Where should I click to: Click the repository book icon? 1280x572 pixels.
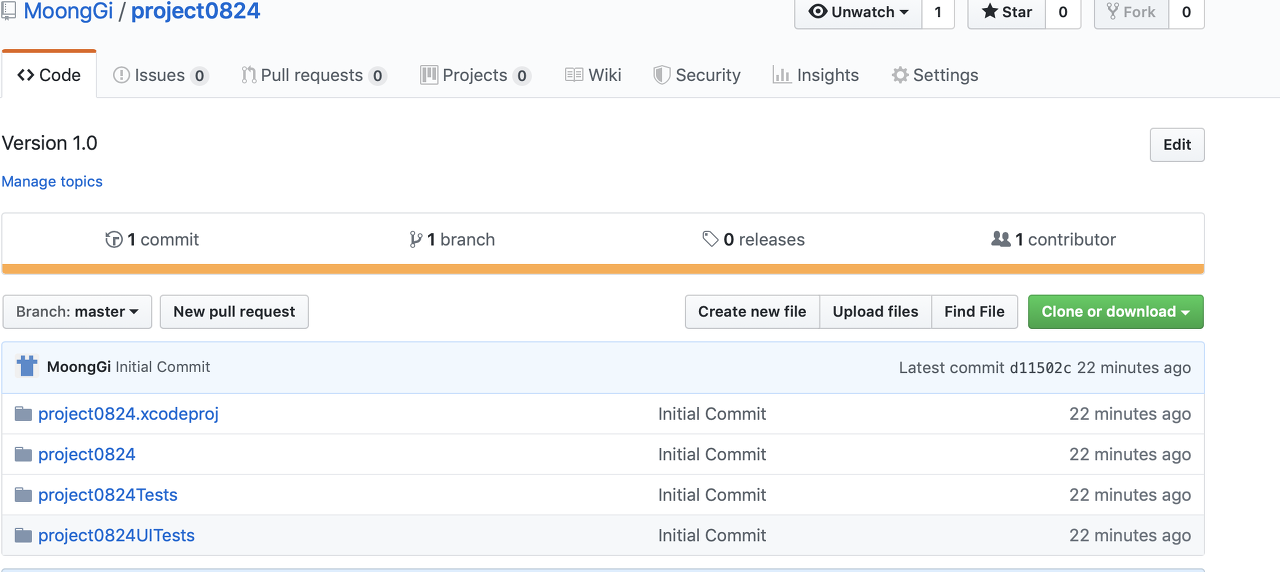[9, 11]
